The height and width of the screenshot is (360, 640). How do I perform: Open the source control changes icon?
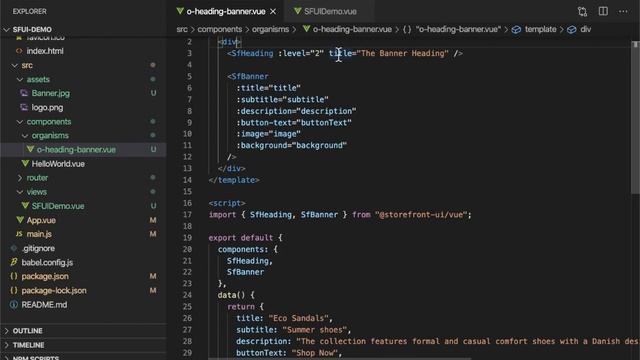[582, 11]
